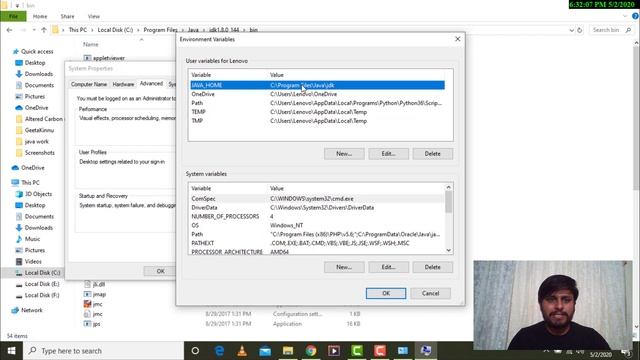Select user Path variable with Python
This screenshot has width=640, height=360.
(x=318, y=103)
